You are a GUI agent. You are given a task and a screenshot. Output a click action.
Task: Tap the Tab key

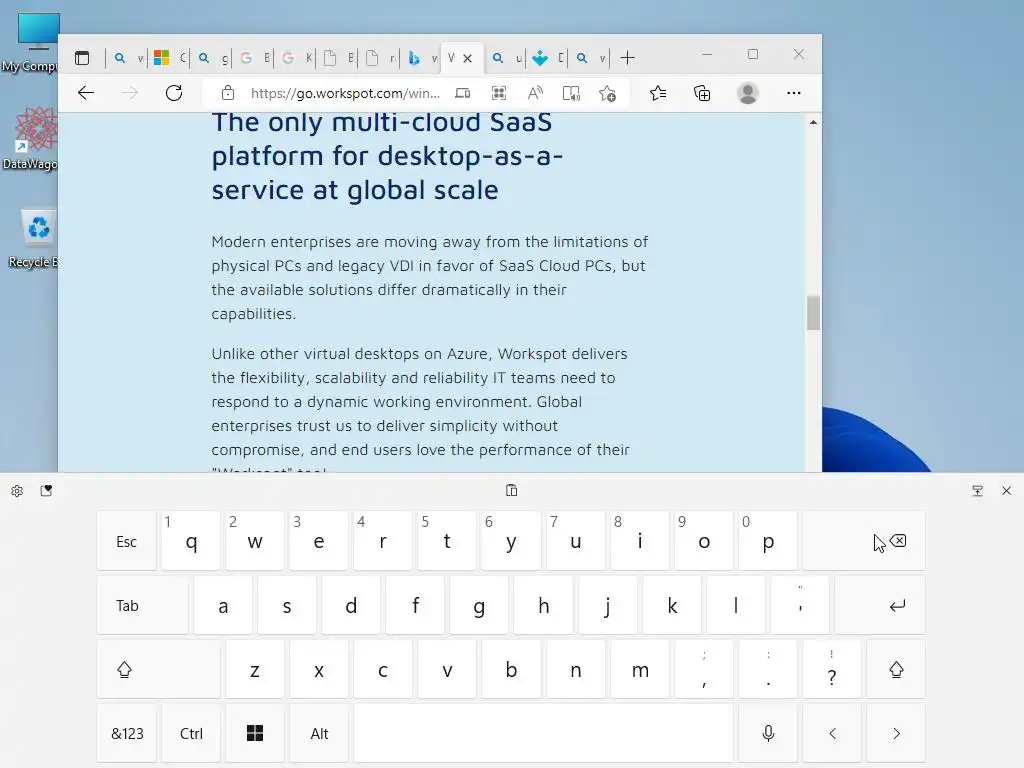(142, 605)
